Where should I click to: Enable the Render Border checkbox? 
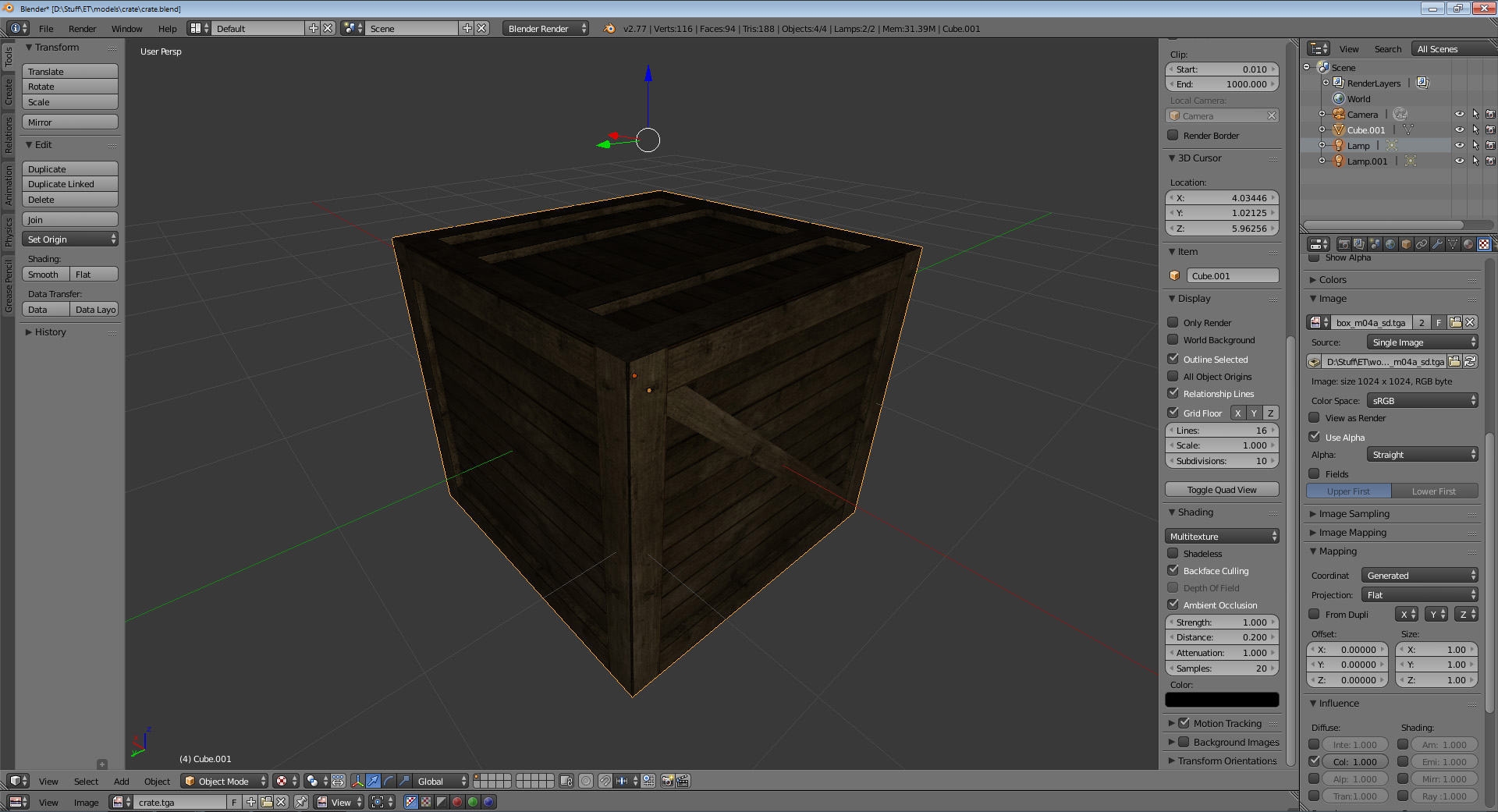1173,135
